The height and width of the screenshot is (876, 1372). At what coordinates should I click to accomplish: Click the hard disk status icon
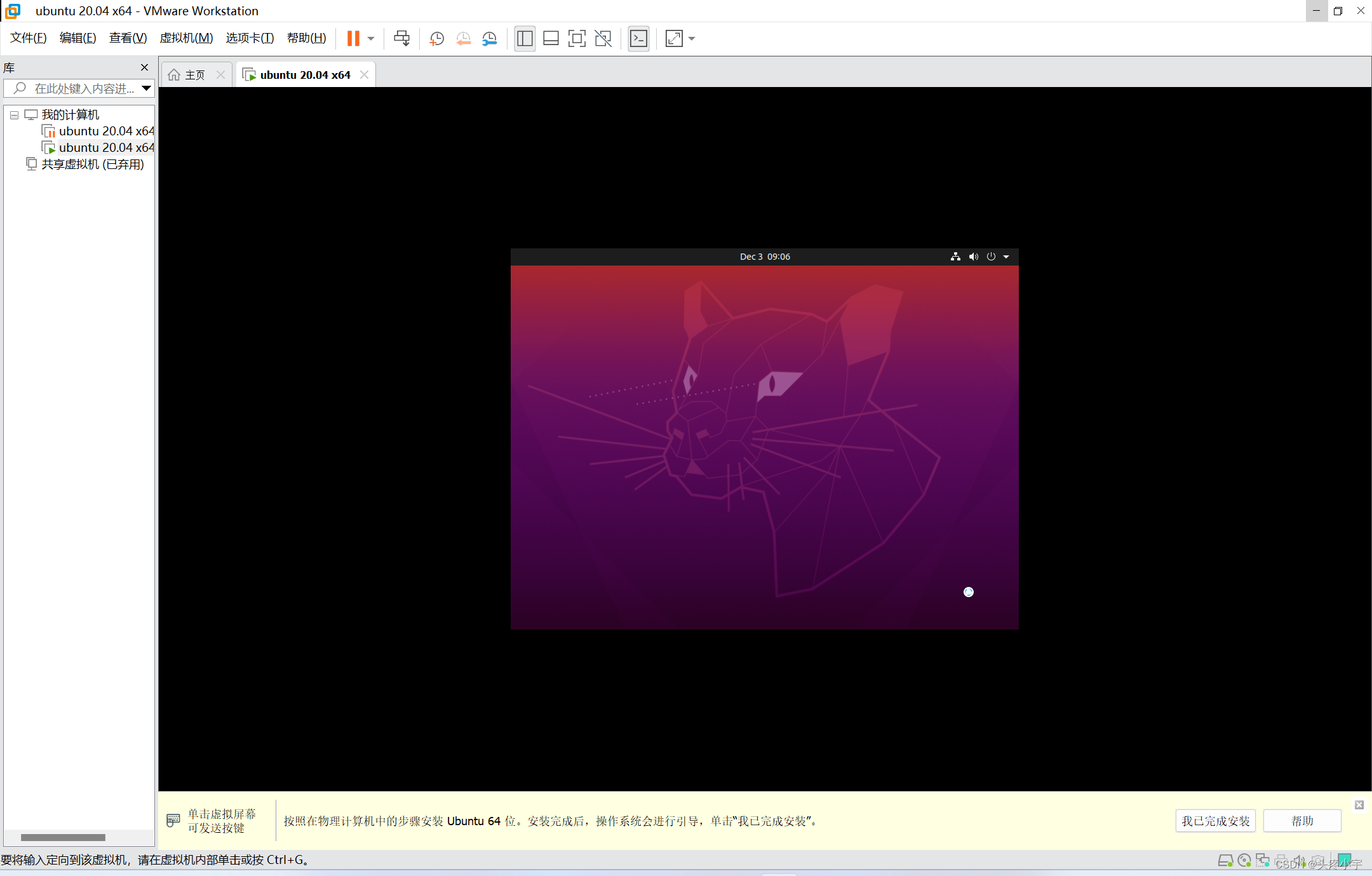1225,861
